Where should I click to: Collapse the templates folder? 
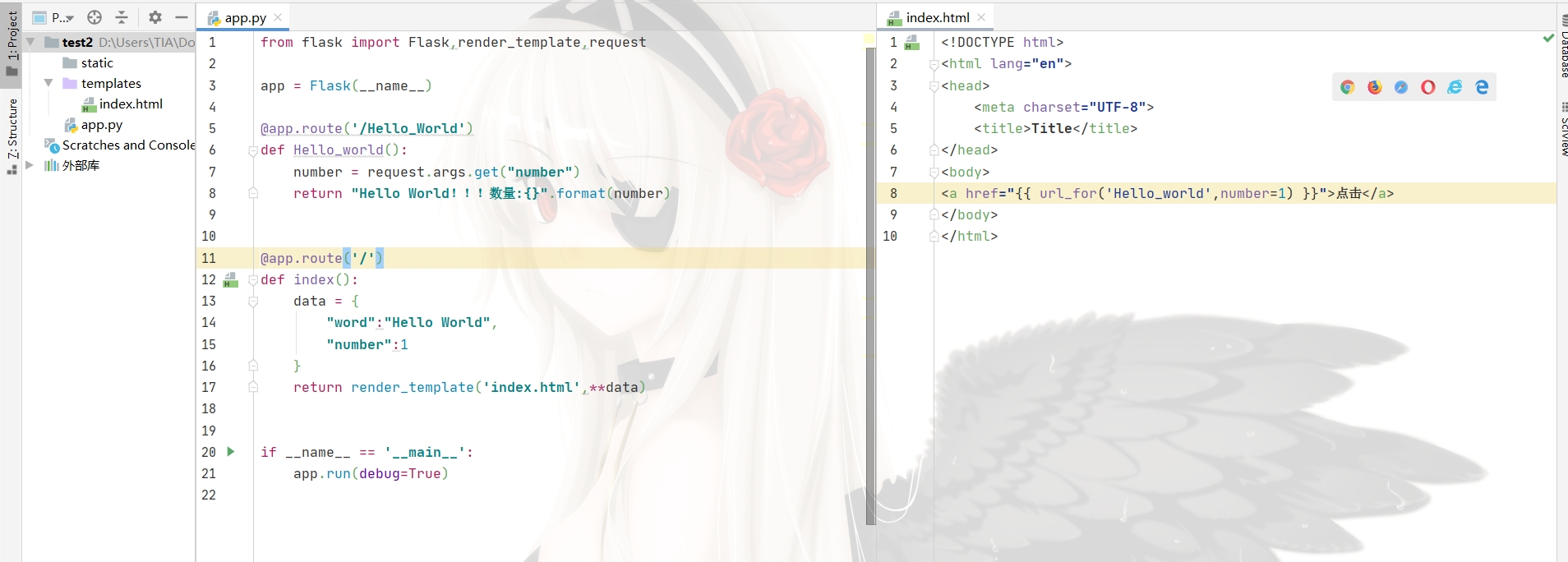click(48, 83)
